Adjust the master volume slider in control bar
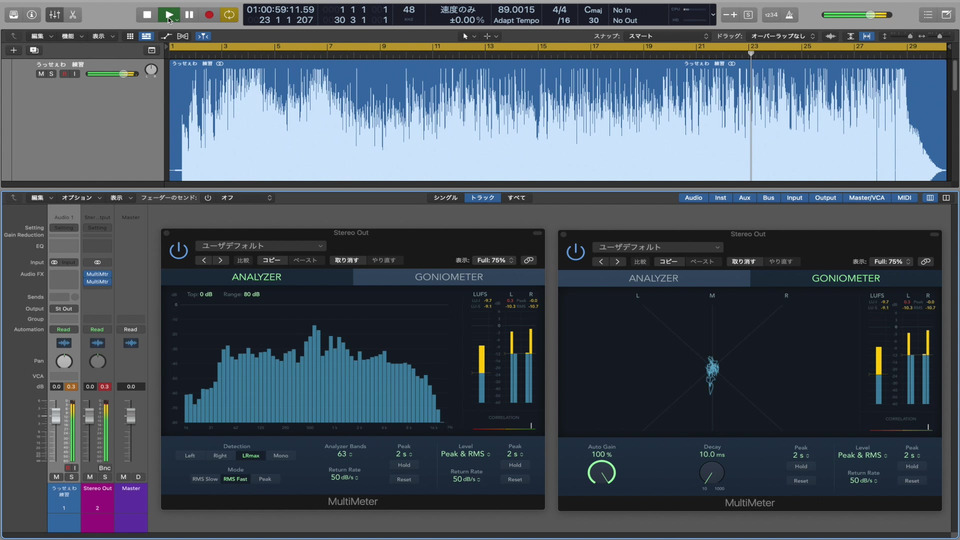 tap(870, 15)
